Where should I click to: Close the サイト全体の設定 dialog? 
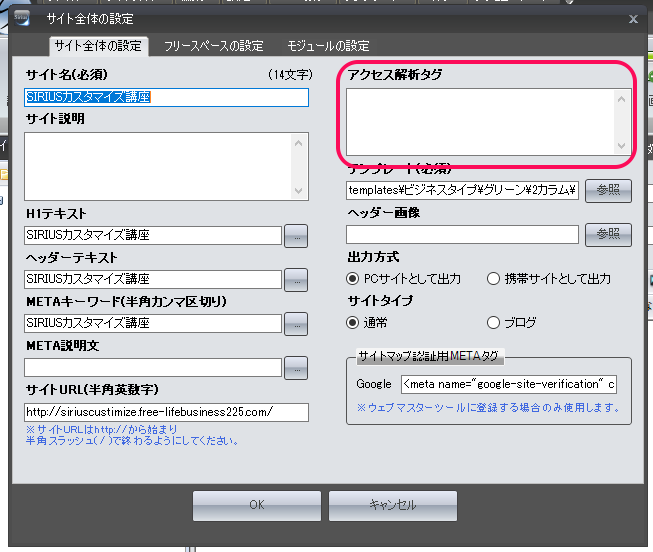click(x=632, y=18)
